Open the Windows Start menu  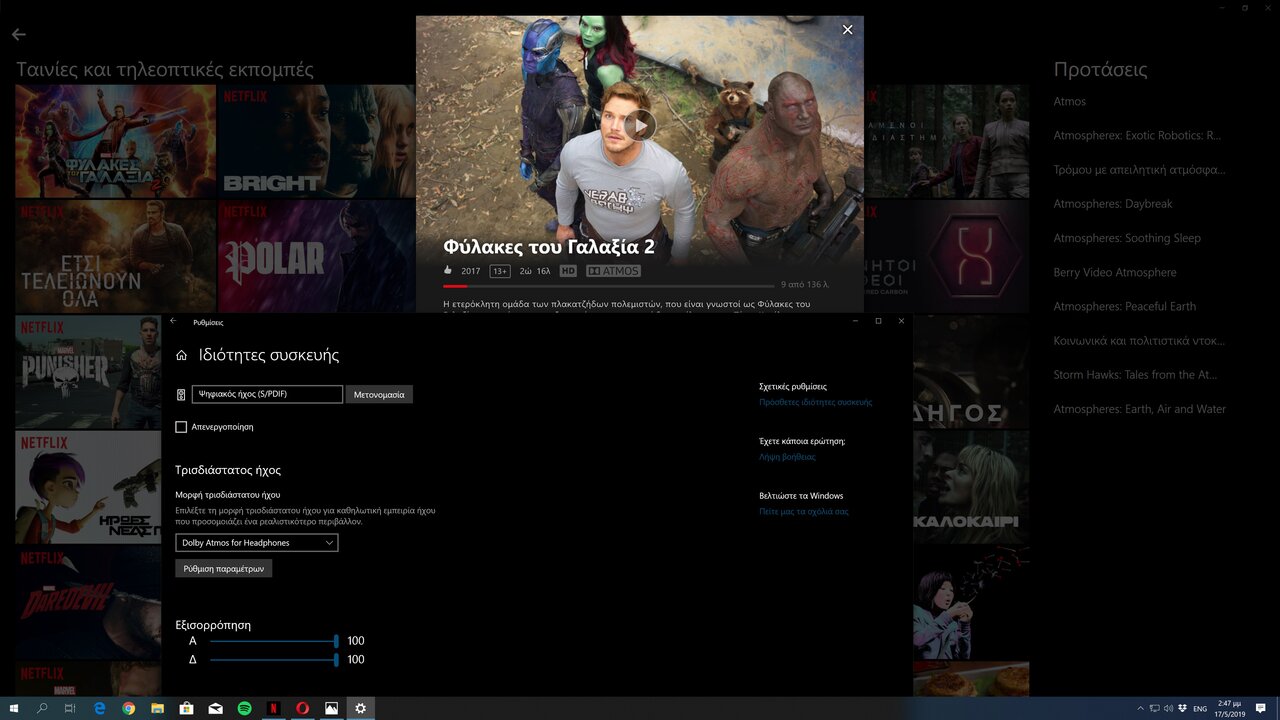[x=14, y=708]
